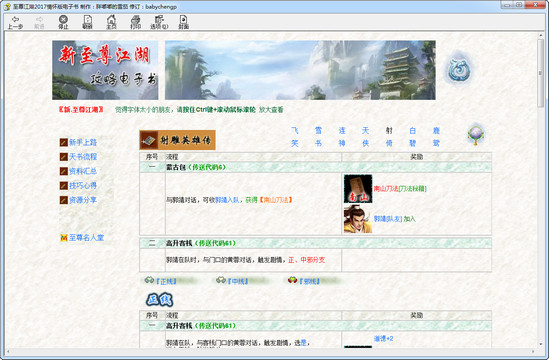This screenshot has width=549, height=360.
Task: Click the 南山刀法 scroll item image
Action: pyautogui.click(x=358, y=189)
